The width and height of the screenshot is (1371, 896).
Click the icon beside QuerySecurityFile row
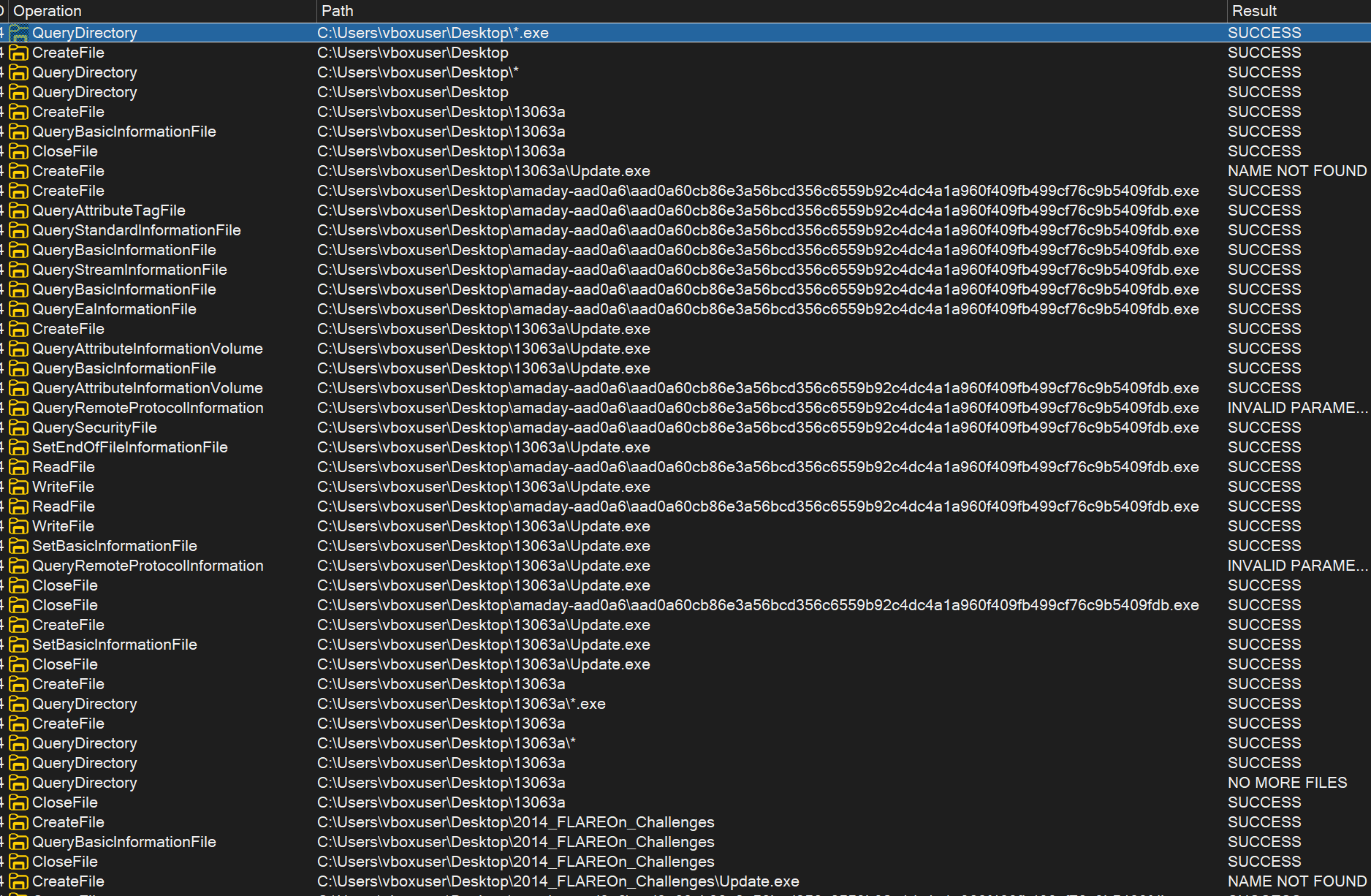point(19,428)
